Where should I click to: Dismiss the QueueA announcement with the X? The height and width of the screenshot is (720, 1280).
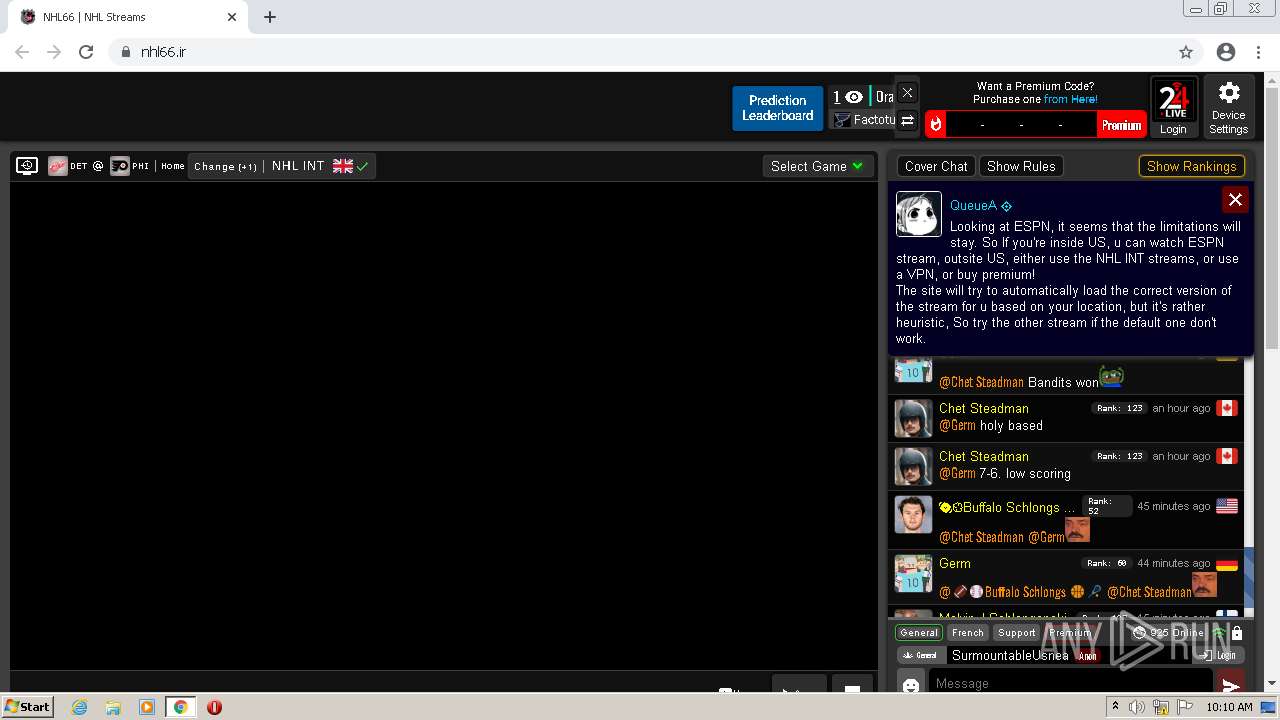[1235, 200]
